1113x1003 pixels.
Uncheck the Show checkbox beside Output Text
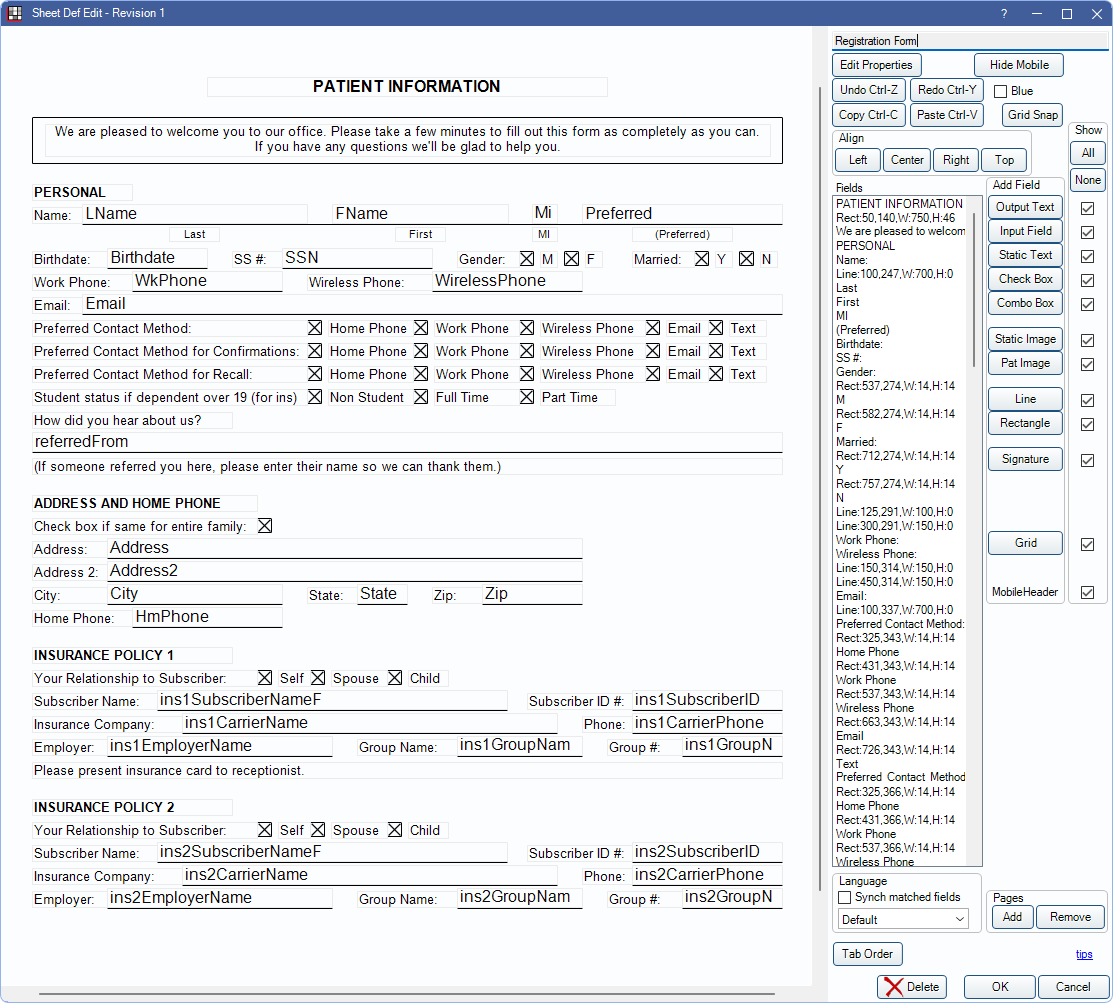click(x=1087, y=208)
